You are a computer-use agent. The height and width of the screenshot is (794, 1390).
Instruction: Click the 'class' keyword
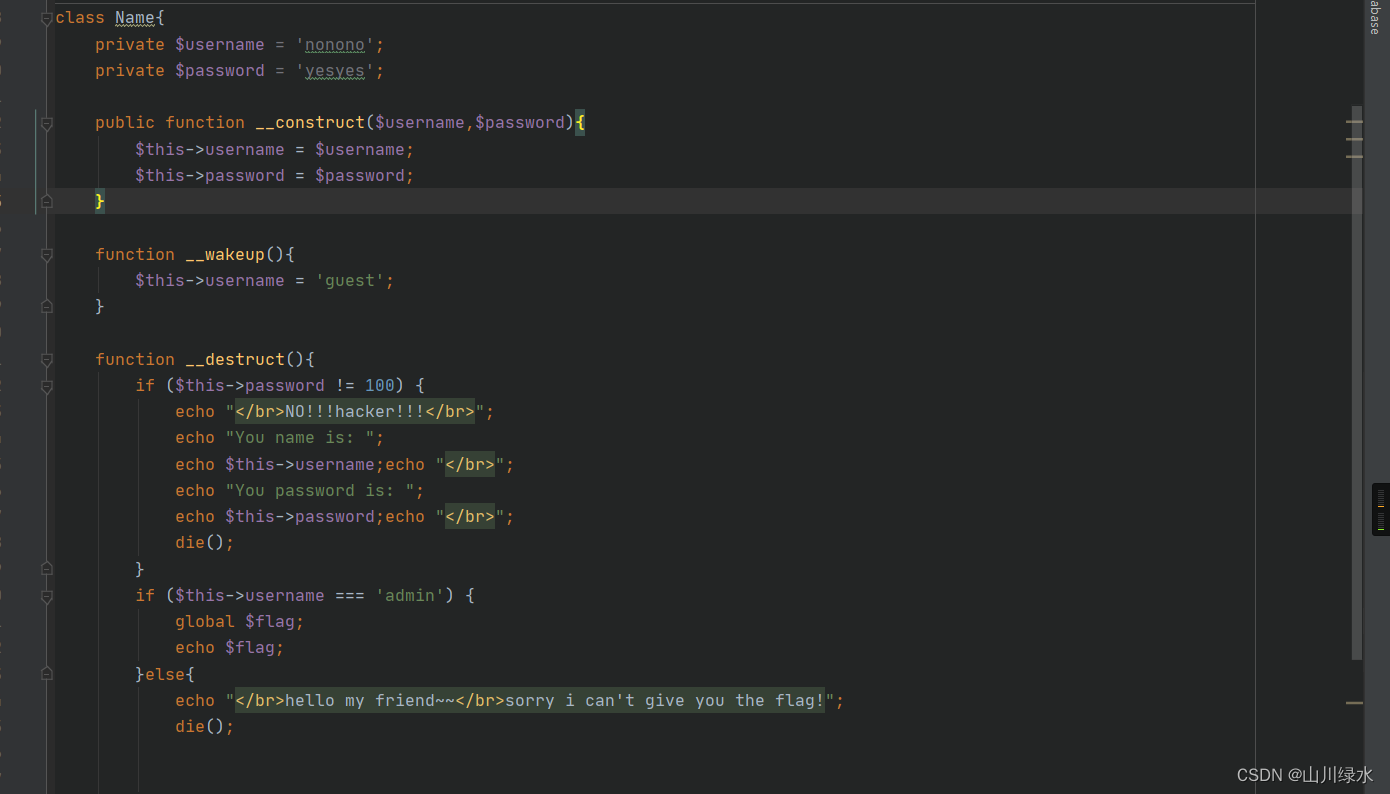pyautogui.click(x=80, y=18)
